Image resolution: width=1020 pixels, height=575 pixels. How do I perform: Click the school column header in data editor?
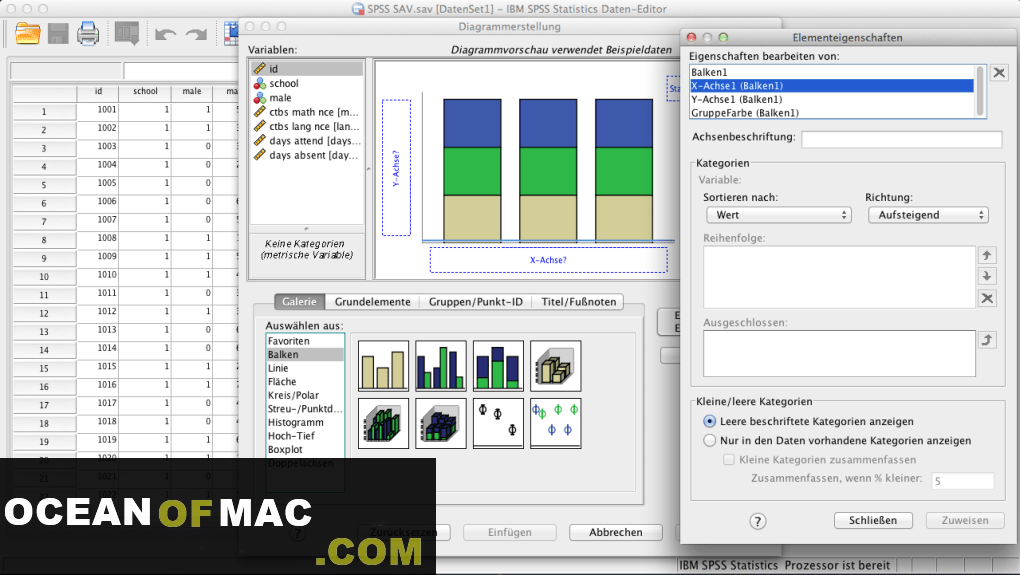[145, 92]
